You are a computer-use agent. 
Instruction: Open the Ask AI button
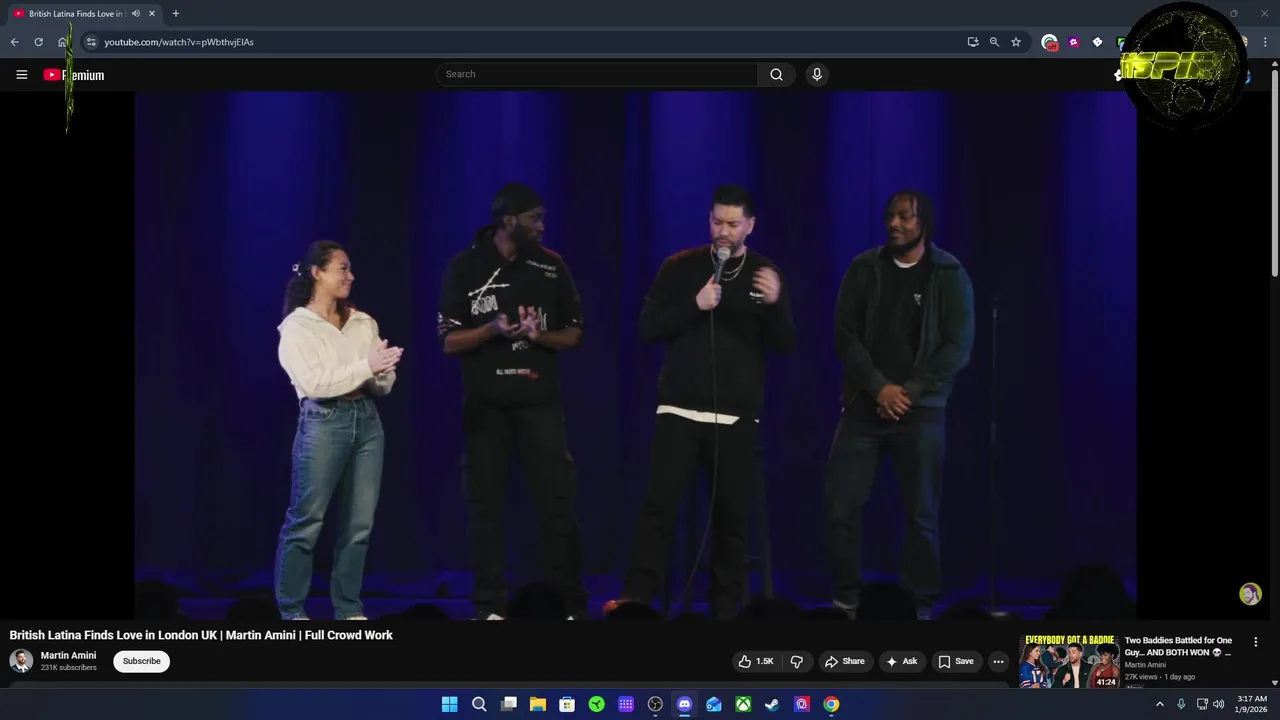pyautogui.click(x=901, y=661)
